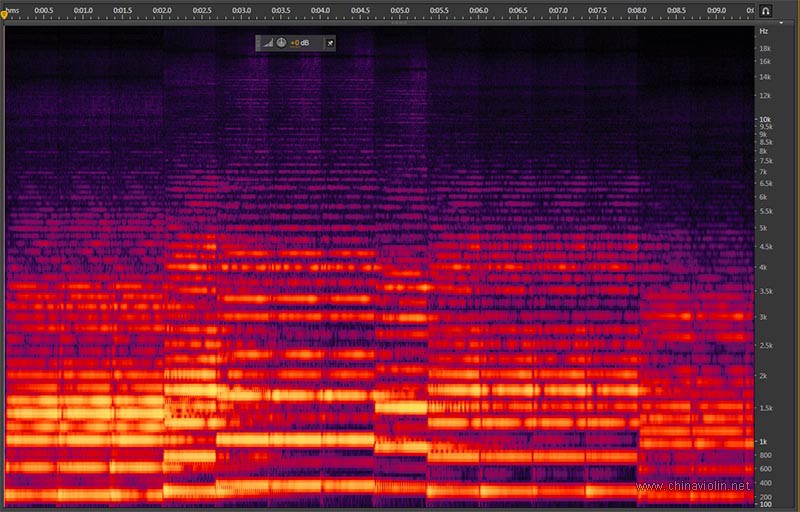Click the hms time format label
The image size is (800, 512).
coord(12,10)
